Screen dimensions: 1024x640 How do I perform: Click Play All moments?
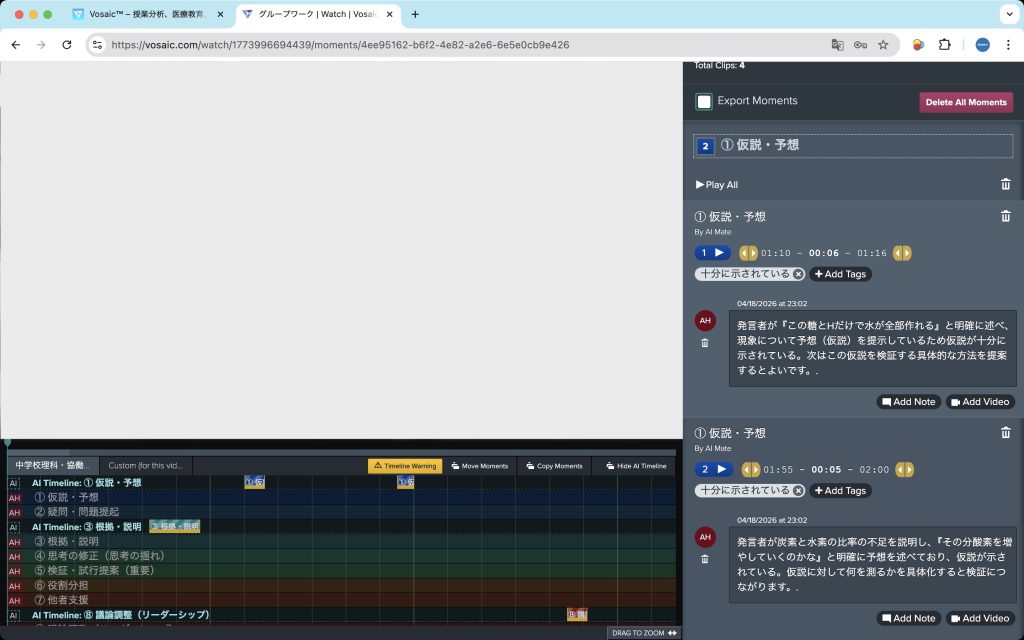tap(716, 185)
